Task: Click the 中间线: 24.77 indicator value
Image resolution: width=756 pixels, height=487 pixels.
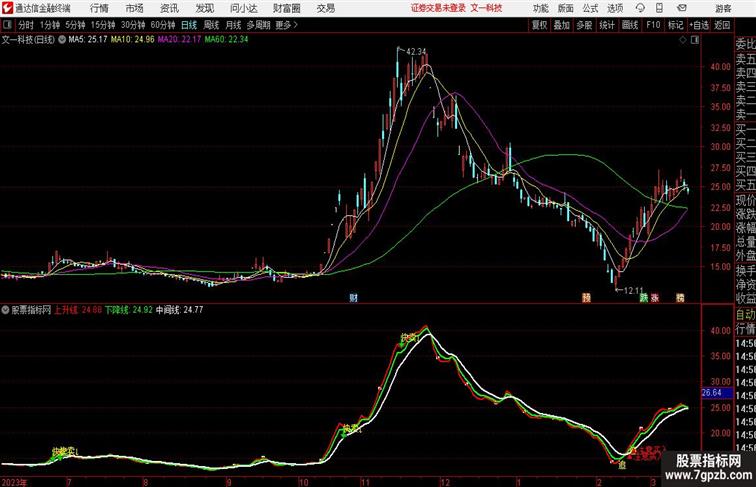Action: coord(179,310)
